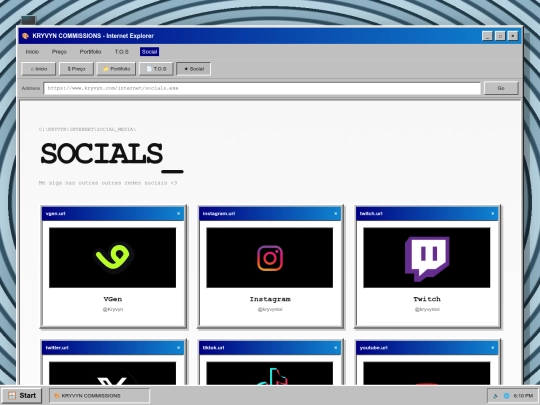Screen dimensions: 540x405
Task: Click the 'Me siga nas outras' subtitle text
Action: [108, 183]
